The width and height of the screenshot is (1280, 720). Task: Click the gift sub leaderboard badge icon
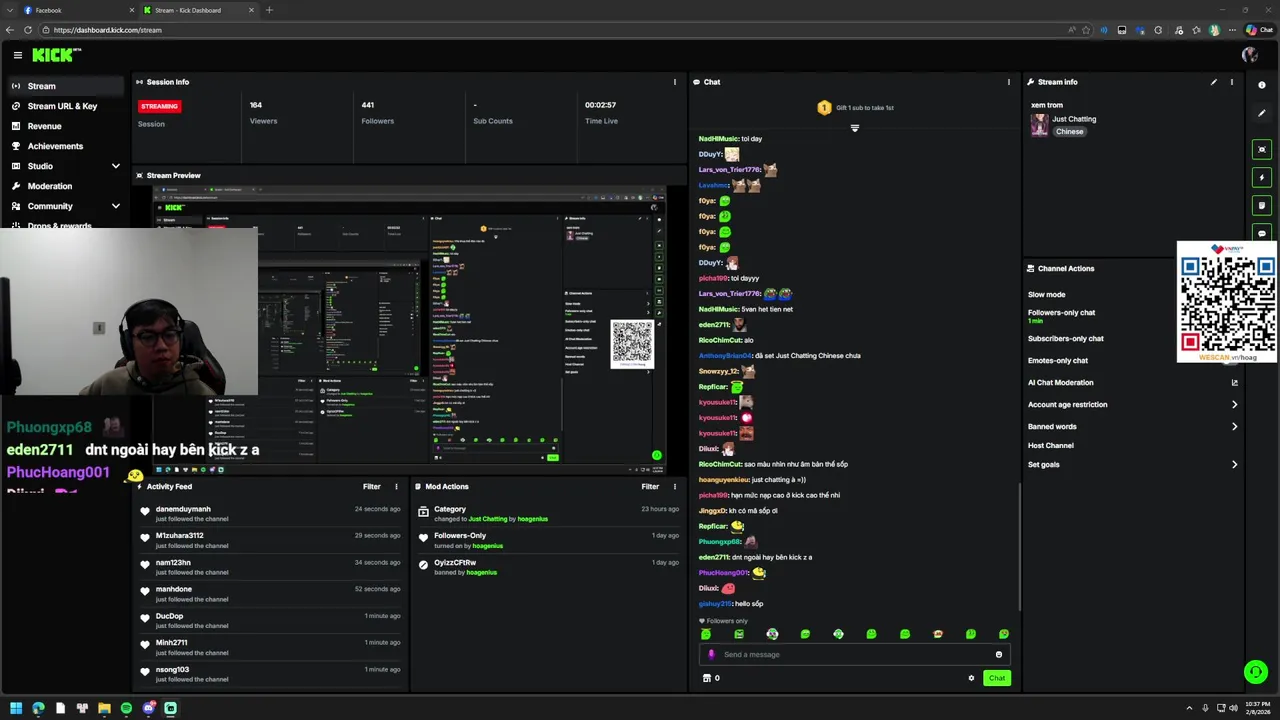tap(824, 108)
